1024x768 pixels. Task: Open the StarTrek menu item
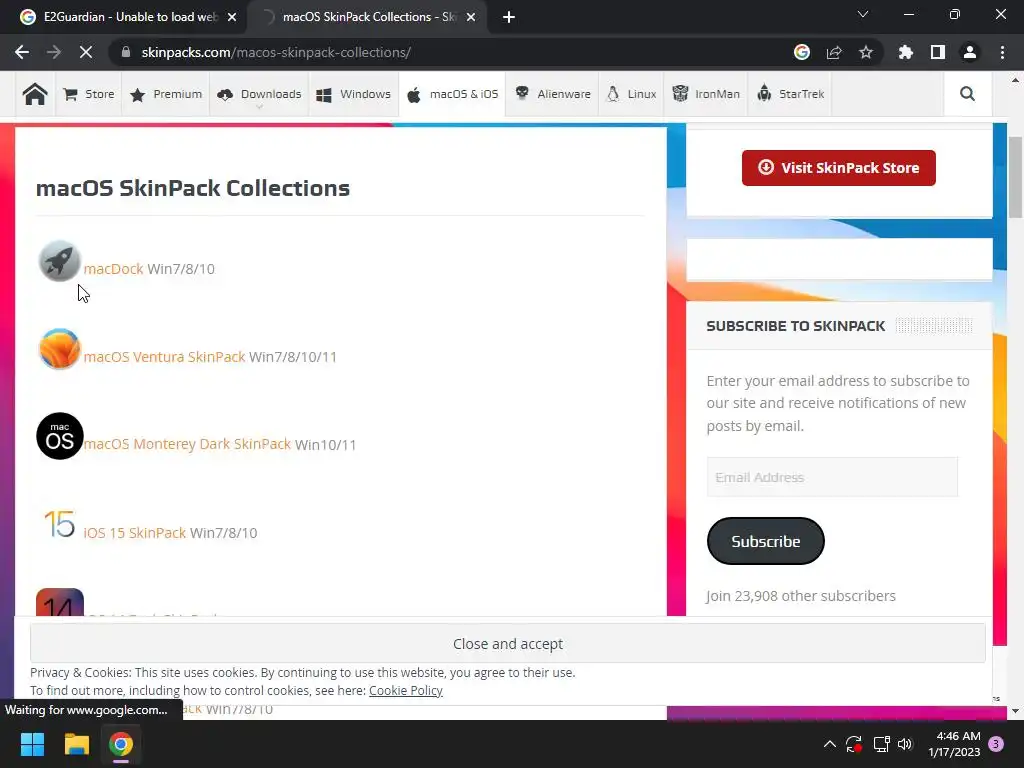point(790,94)
